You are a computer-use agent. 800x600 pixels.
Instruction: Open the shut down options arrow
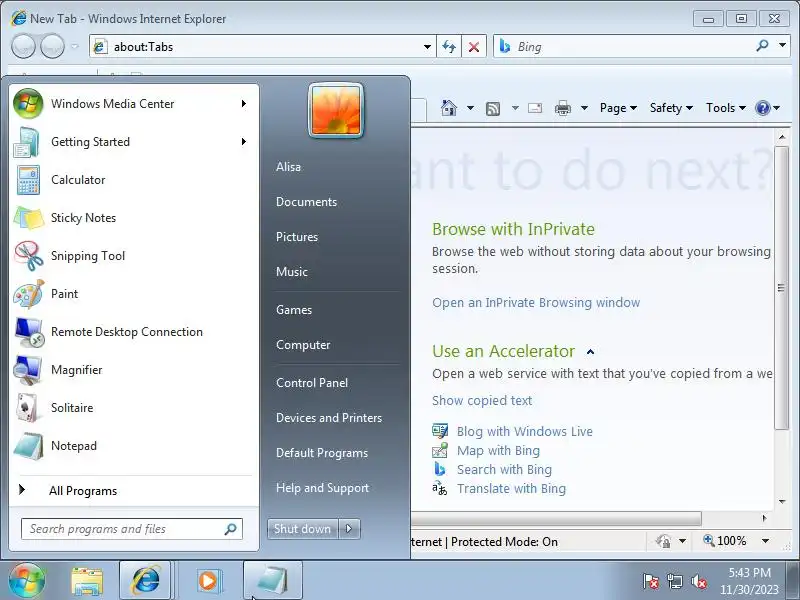tap(349, 529)
